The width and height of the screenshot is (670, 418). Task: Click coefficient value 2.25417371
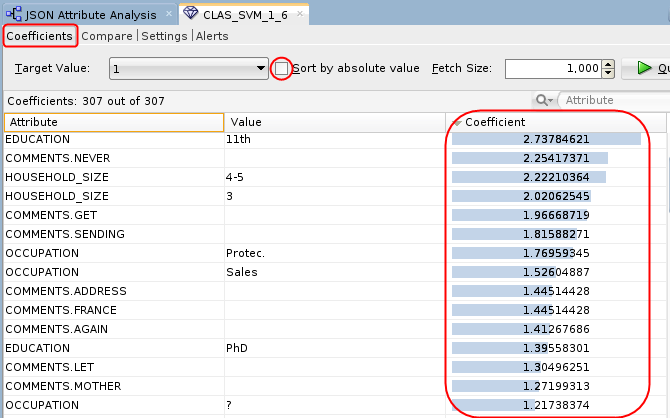[556, 158]
